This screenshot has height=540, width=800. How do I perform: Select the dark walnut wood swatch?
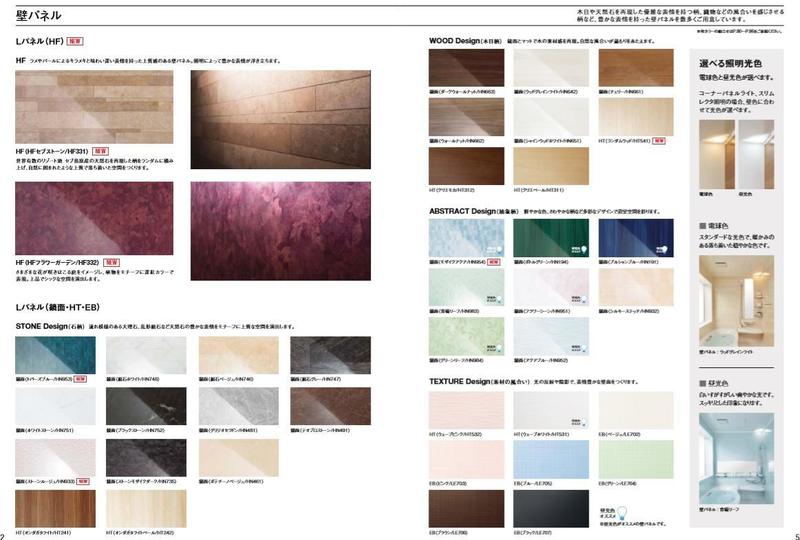click(465, 68)
